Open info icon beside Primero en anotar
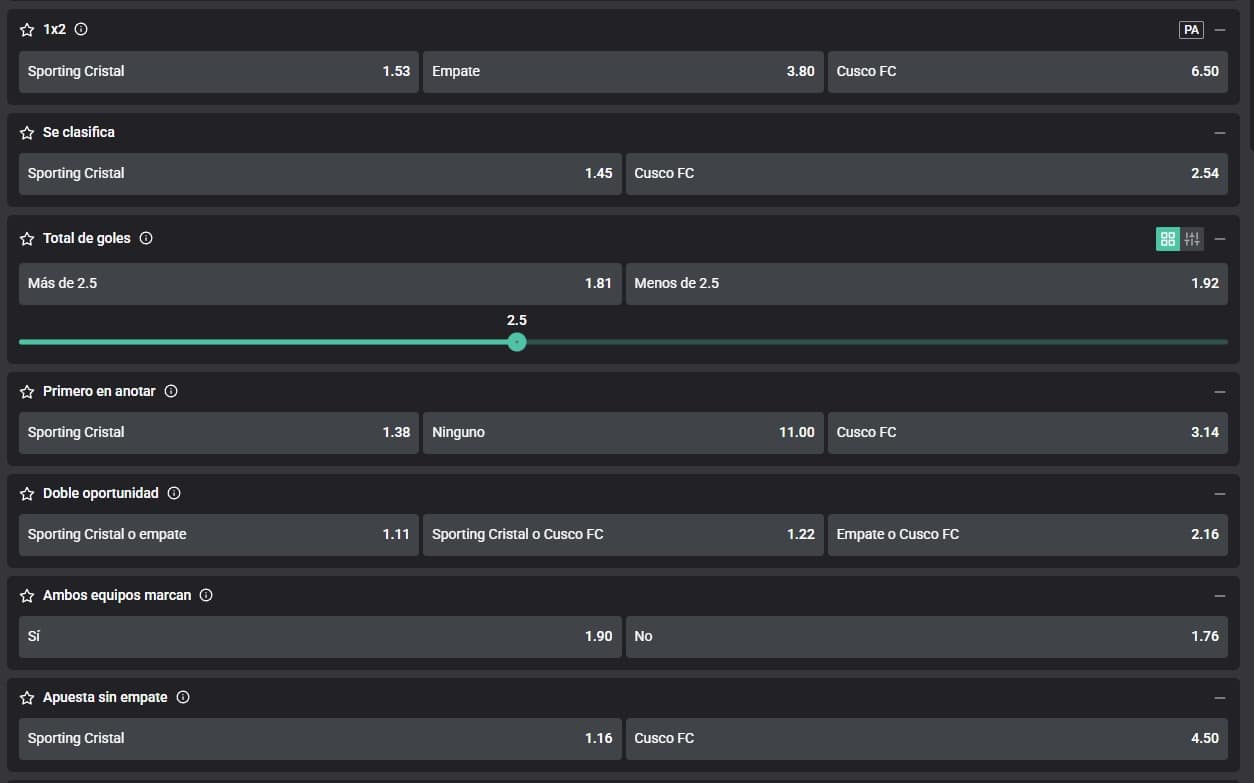The height and width of the screenshot is (783, 1254). (171, 391)
